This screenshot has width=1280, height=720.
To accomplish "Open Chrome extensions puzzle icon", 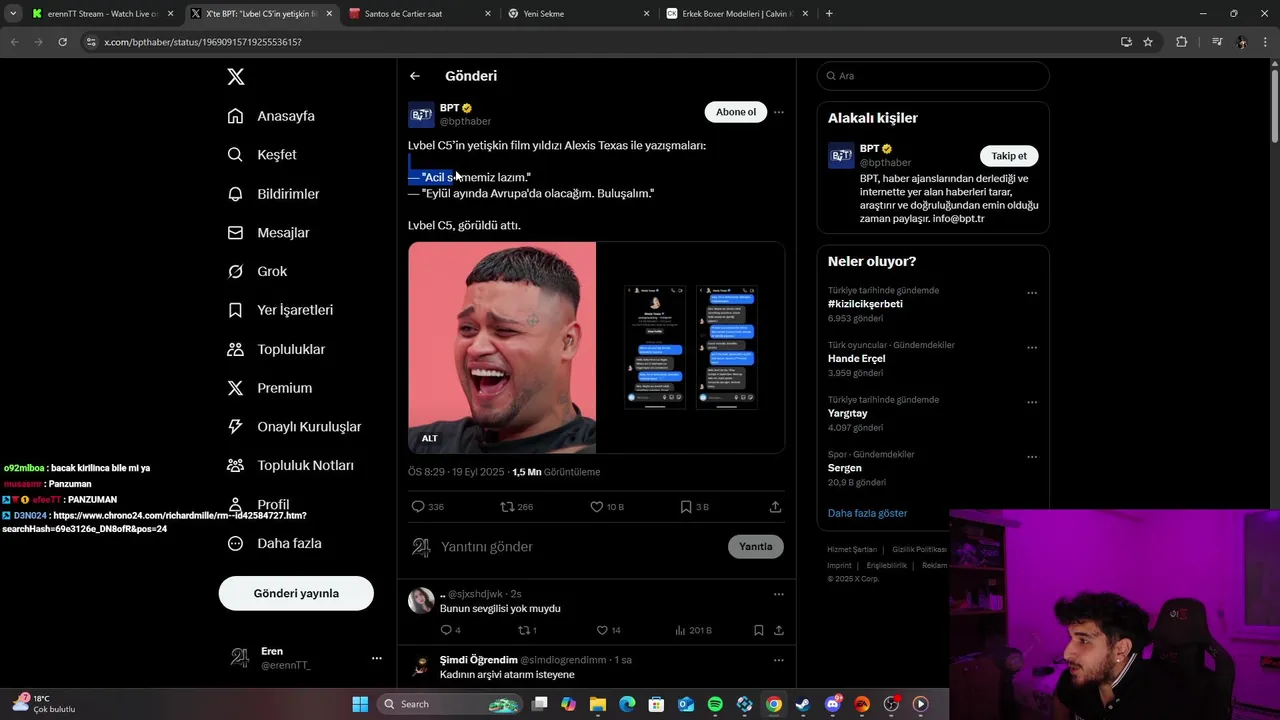I will point(1182,42).
